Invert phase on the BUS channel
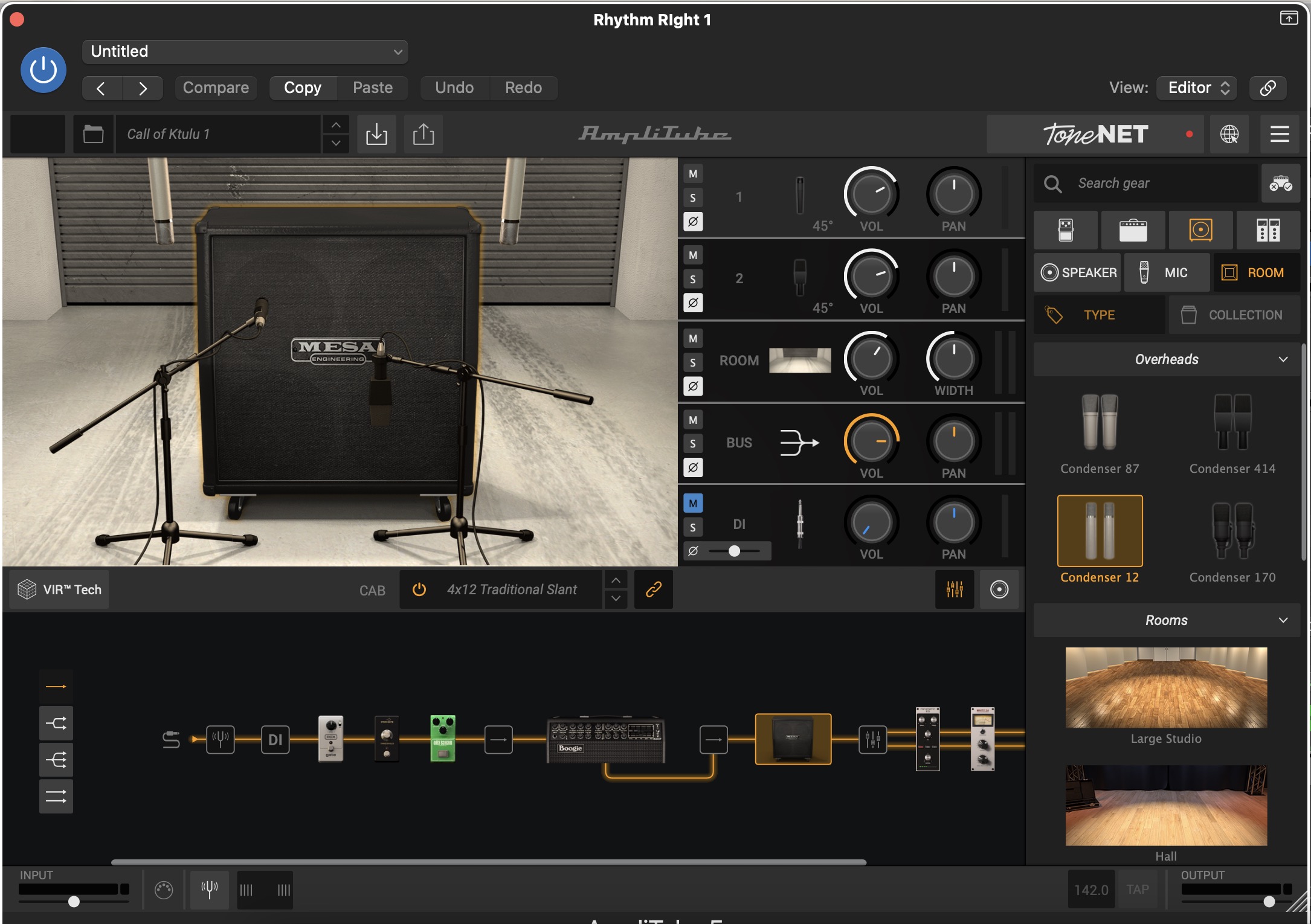Viewport: 1311px width, 924px height. tap(693, 467)
